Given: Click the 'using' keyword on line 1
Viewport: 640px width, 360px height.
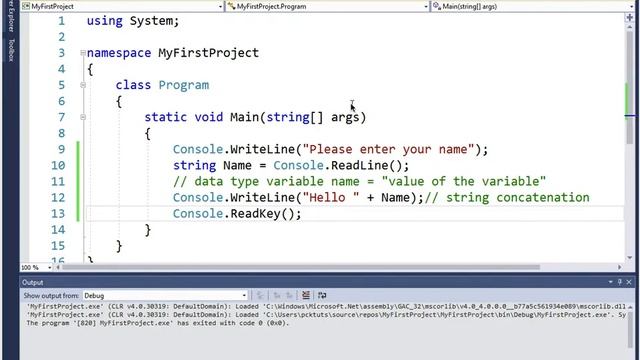Looking at the screenshot, I should tap(104, 21).
